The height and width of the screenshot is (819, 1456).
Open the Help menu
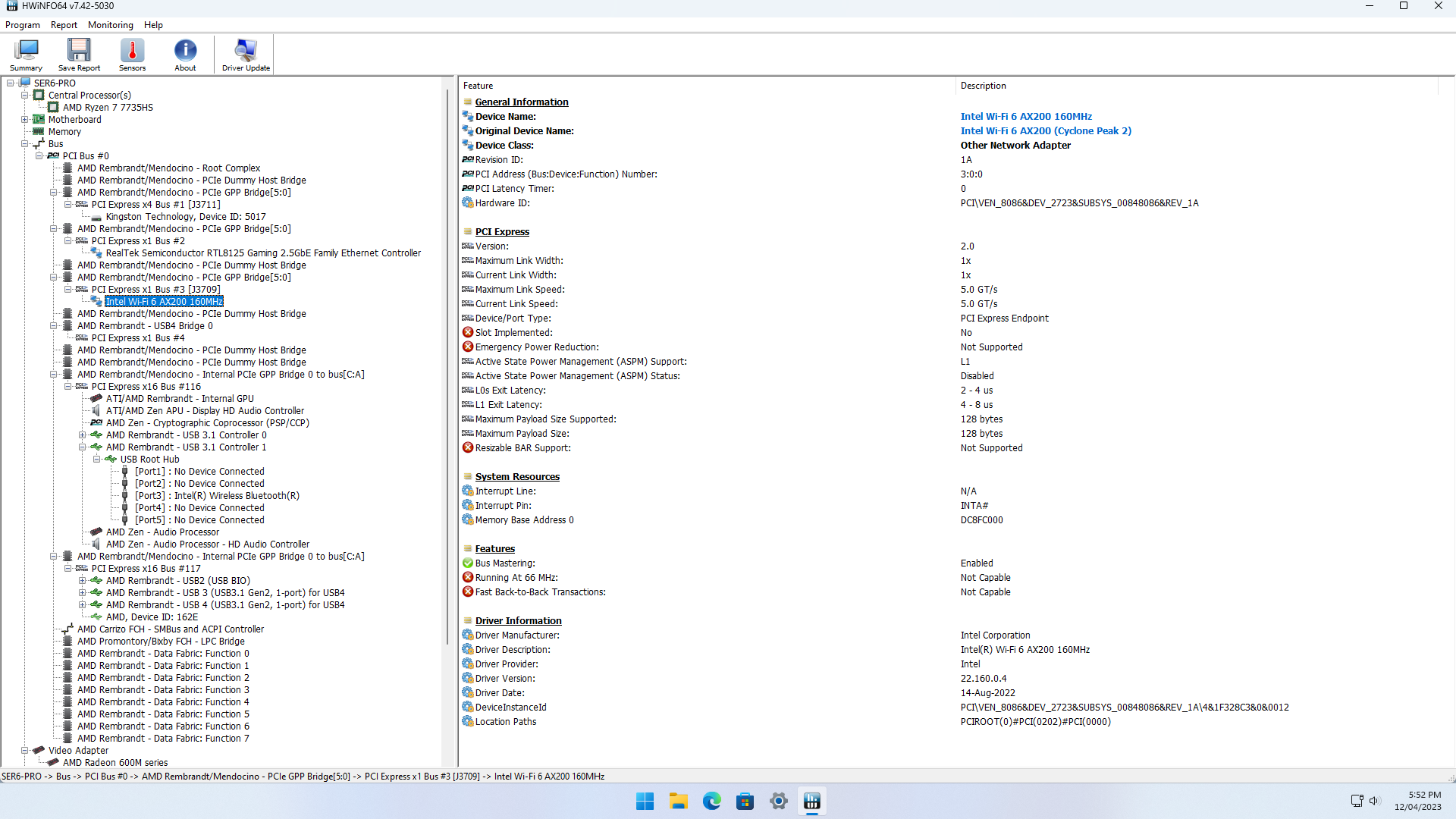pos(153,25)
